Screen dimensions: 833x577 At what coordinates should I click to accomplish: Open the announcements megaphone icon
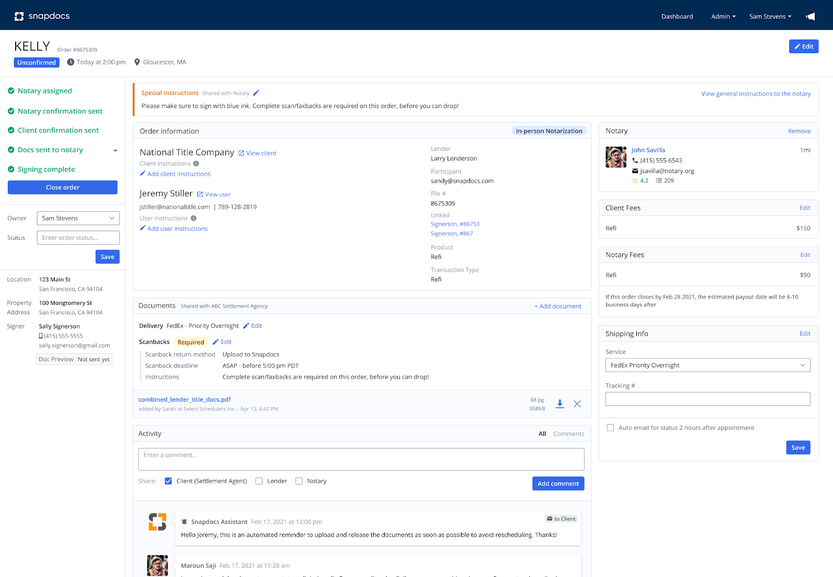click(x=810, y=16)
